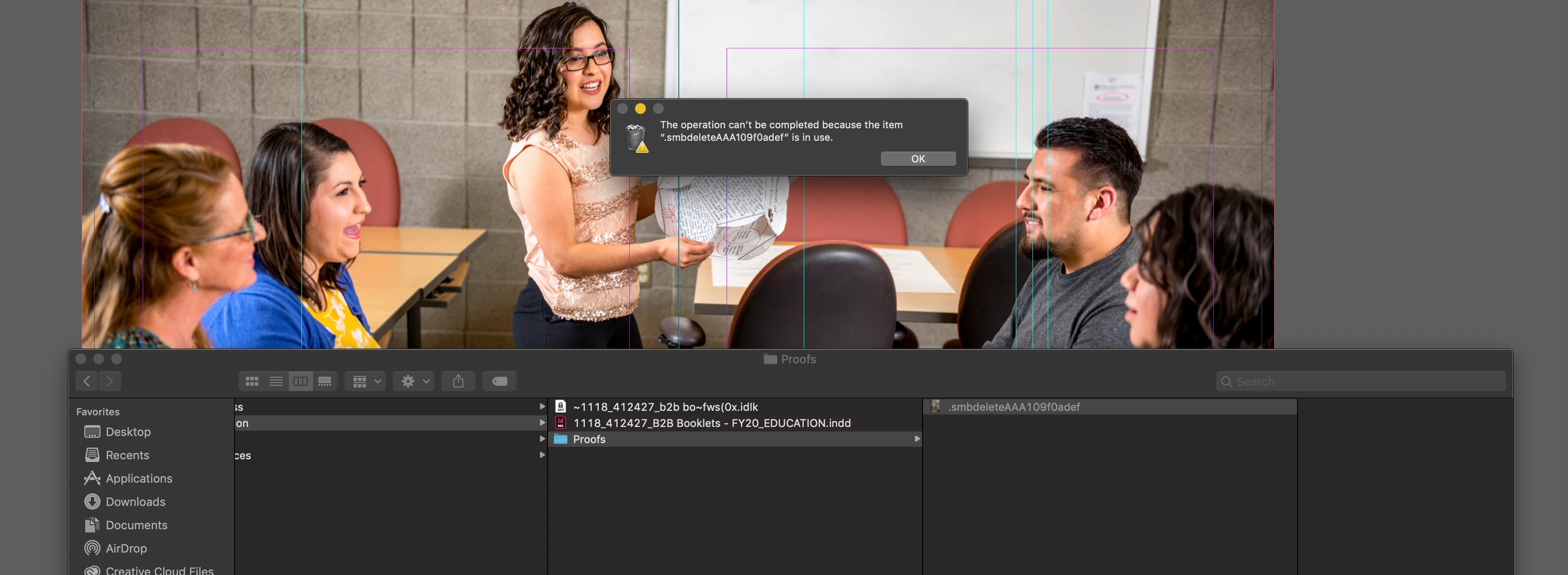Open Desktop in Favorites sidebar
The image size is (1568, 575).
pyautogui.click(x=128, y=432)
